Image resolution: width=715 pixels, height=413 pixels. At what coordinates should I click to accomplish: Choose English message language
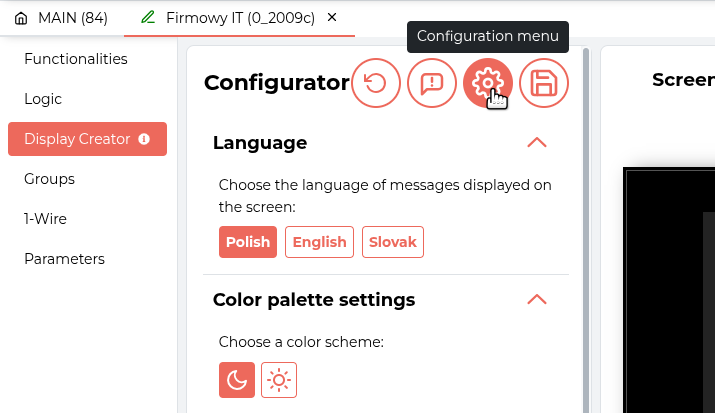coord(319,242)
